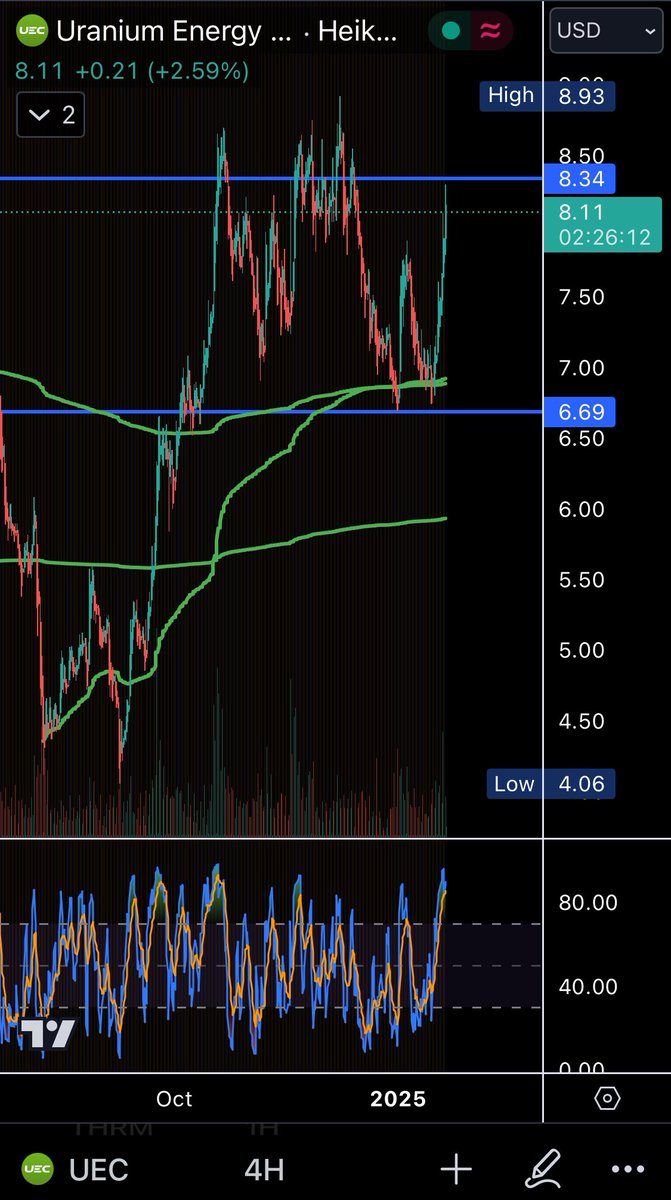
Task: Open the USD currency dropdown
Action: coord(606,31)
